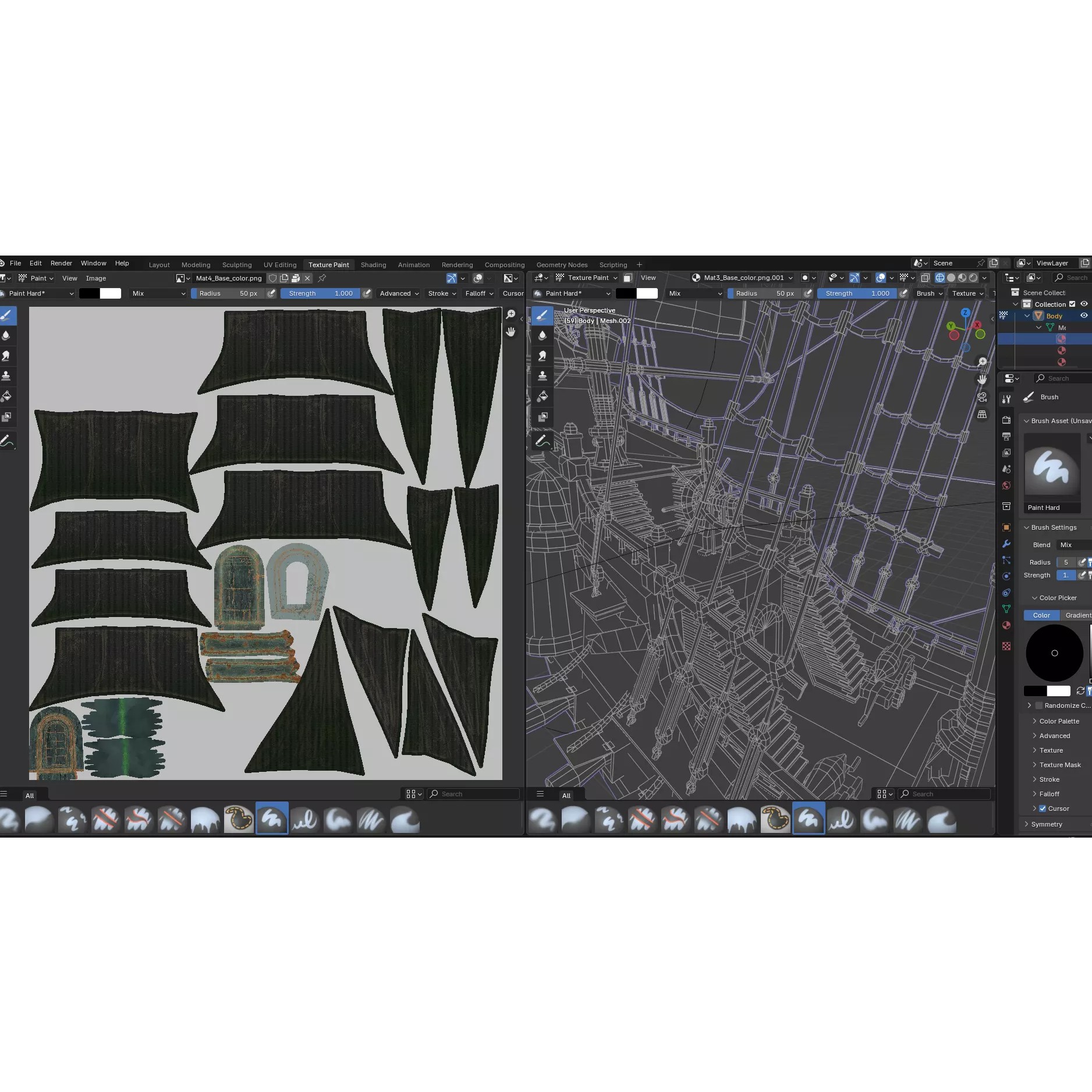Select the Smear tool in 3D viewport toolbar
Image resolution: width=1092 pixels, height=1092 pixels.
[x=543, y=356]
